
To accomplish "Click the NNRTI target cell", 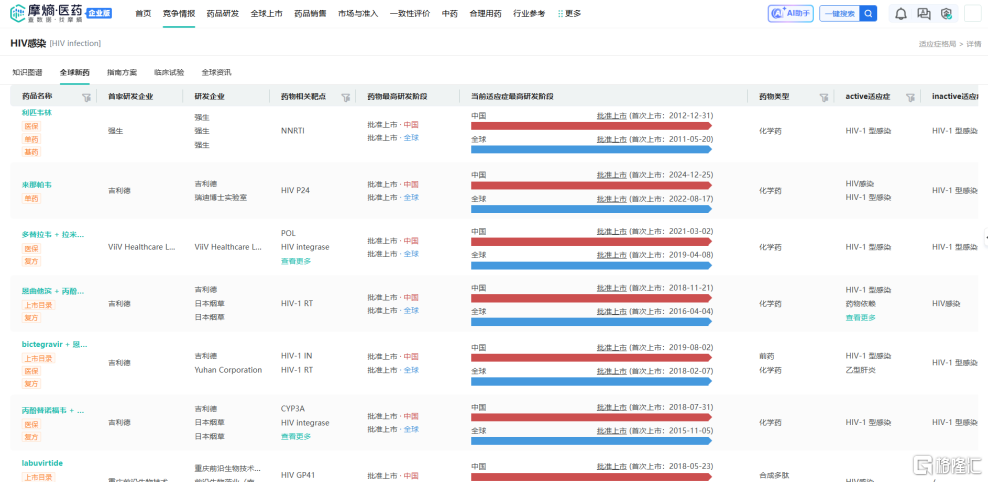I will coord(292,131).
